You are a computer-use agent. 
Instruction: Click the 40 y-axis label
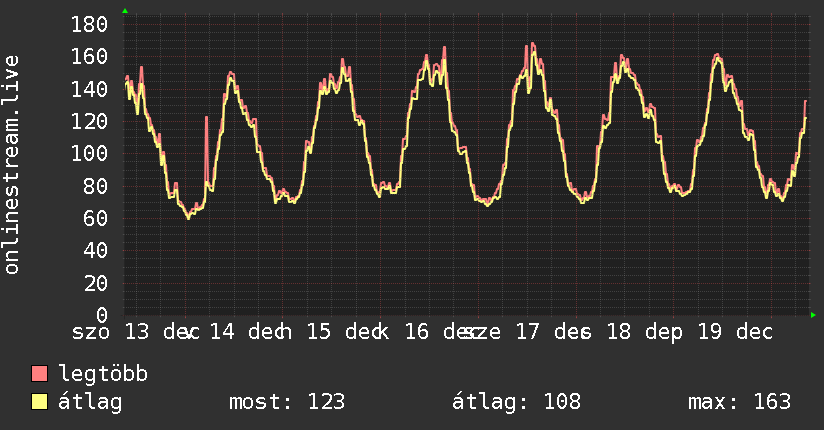[96, 250]
